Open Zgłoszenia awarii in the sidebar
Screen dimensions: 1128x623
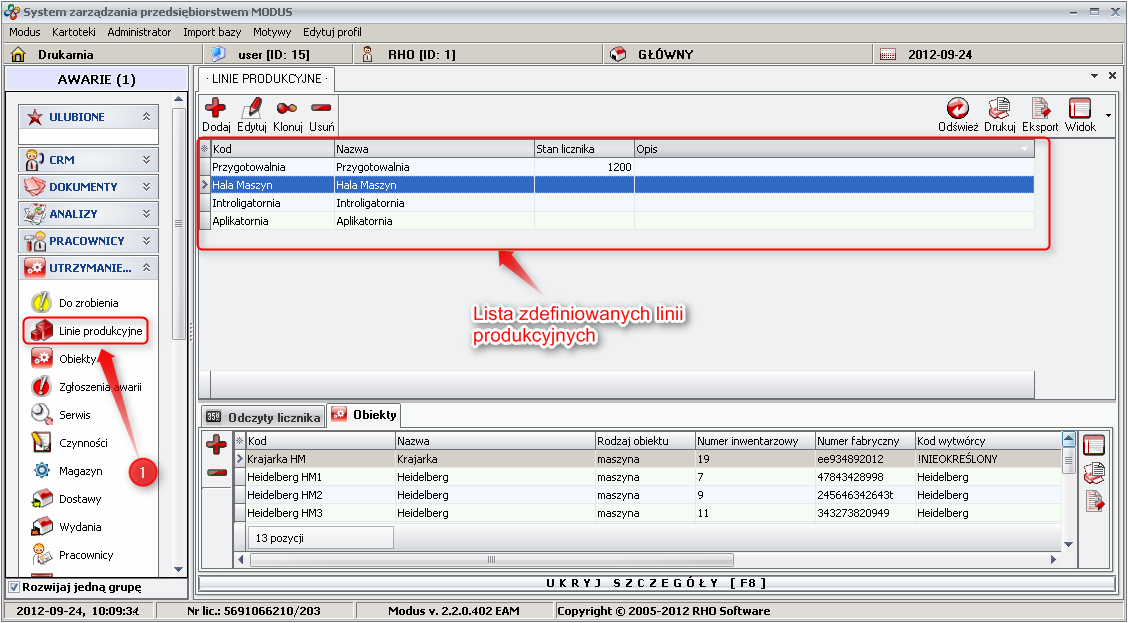click(x=100, y=387)
